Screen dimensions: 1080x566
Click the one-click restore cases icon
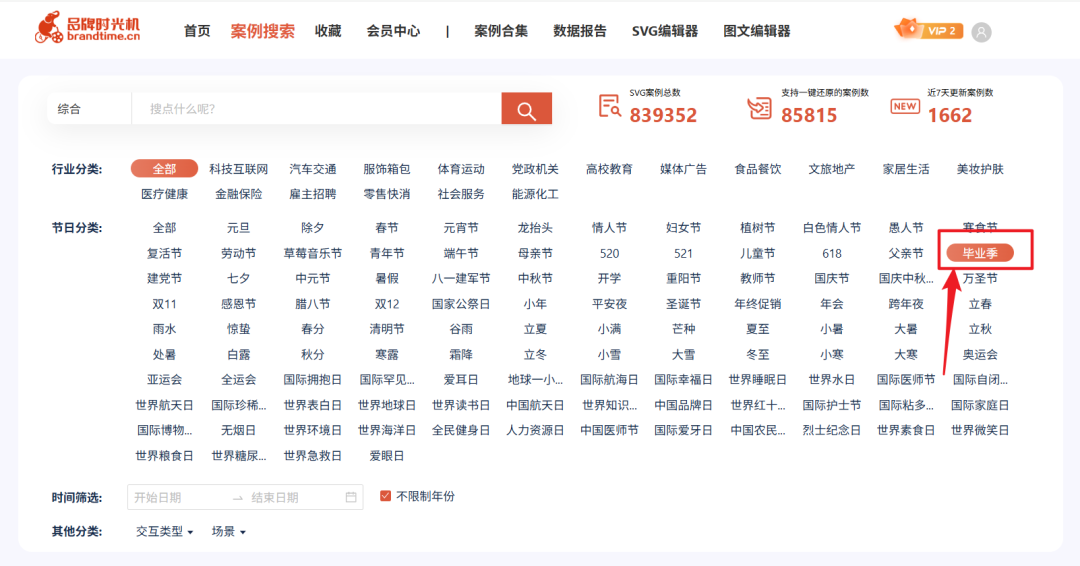[760, 108]
